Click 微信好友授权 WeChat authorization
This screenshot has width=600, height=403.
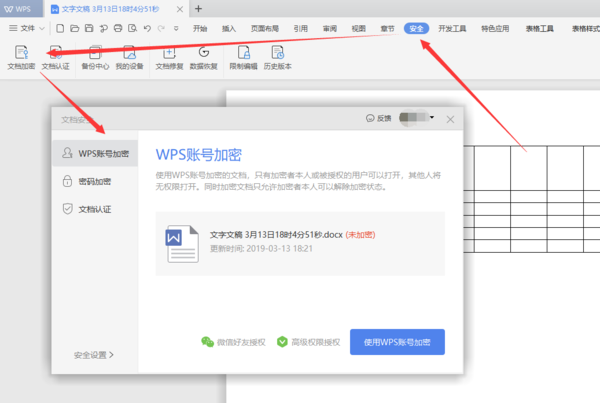click(x=233, y=342)
